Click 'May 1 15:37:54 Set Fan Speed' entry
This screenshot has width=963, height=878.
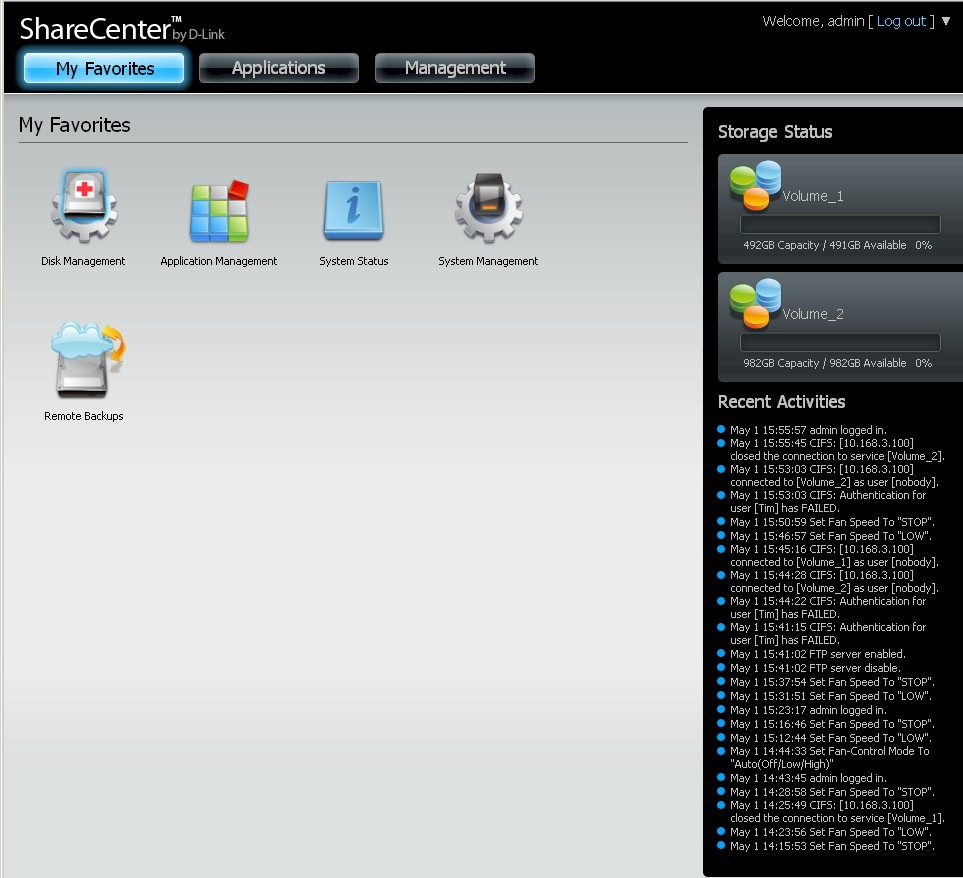click(832, 682)
